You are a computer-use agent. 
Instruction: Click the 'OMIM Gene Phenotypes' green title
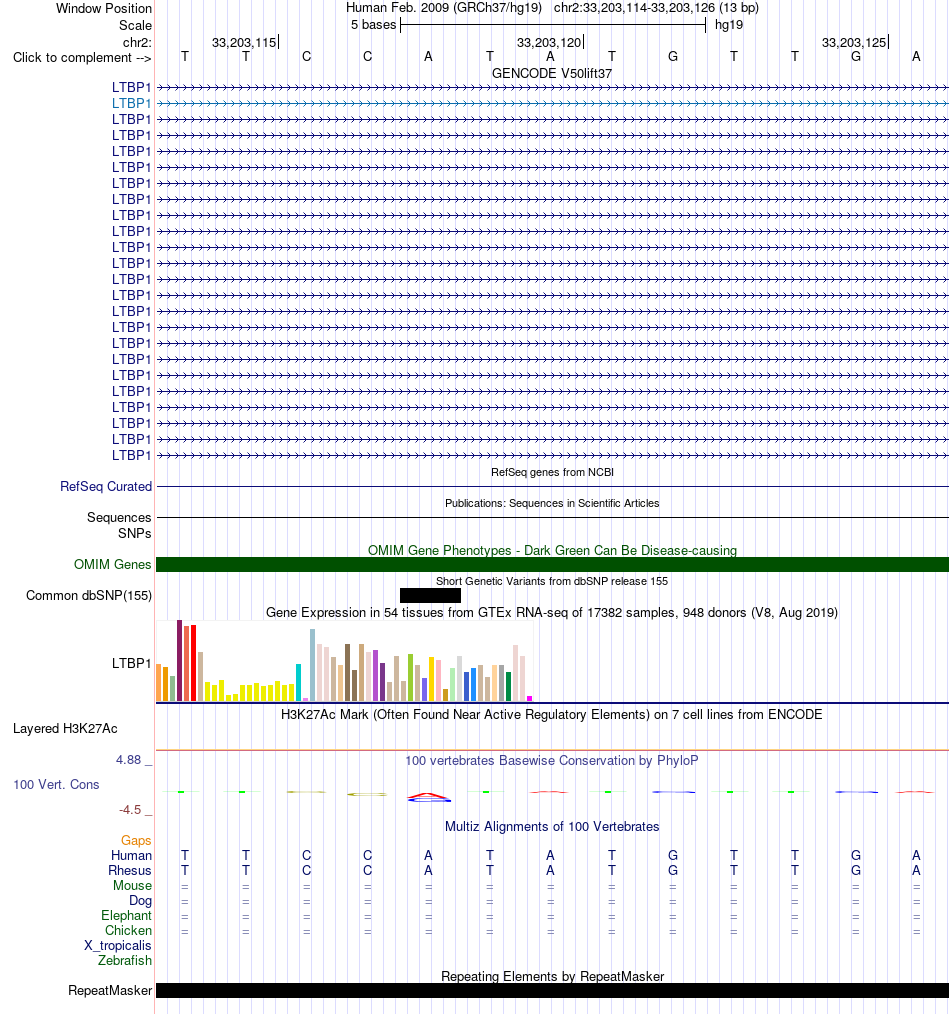552,550
